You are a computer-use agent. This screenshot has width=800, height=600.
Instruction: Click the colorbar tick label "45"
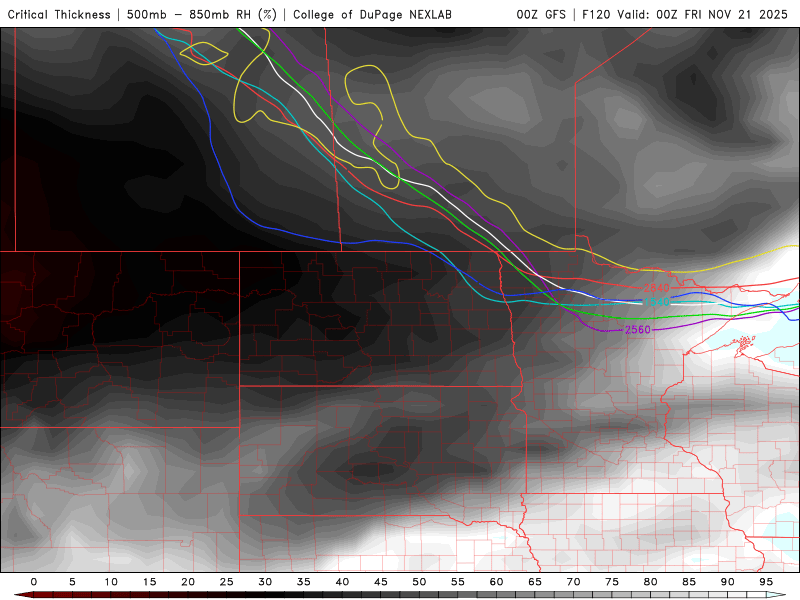pos(381,582)
